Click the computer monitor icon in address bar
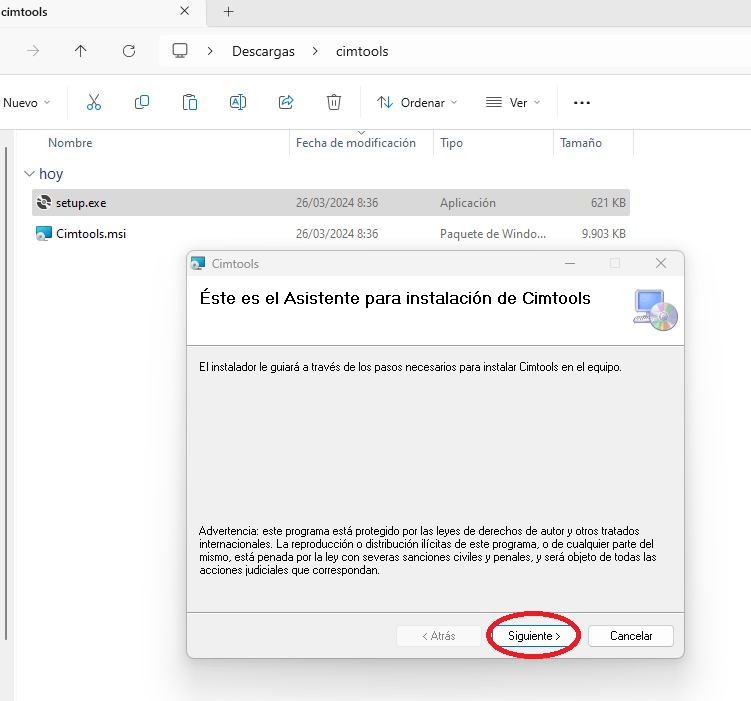The height and width of the screenshot is (701, 751). (x=180, y=51)
